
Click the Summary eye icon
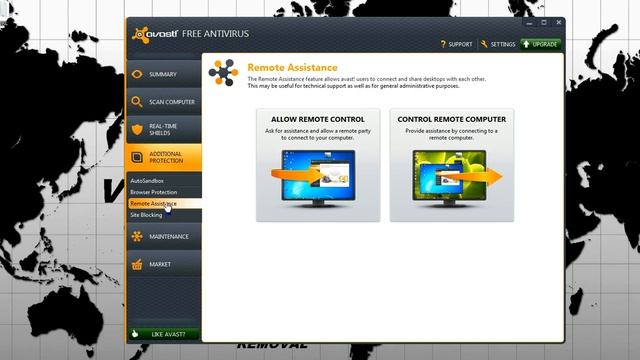[137, 74]
